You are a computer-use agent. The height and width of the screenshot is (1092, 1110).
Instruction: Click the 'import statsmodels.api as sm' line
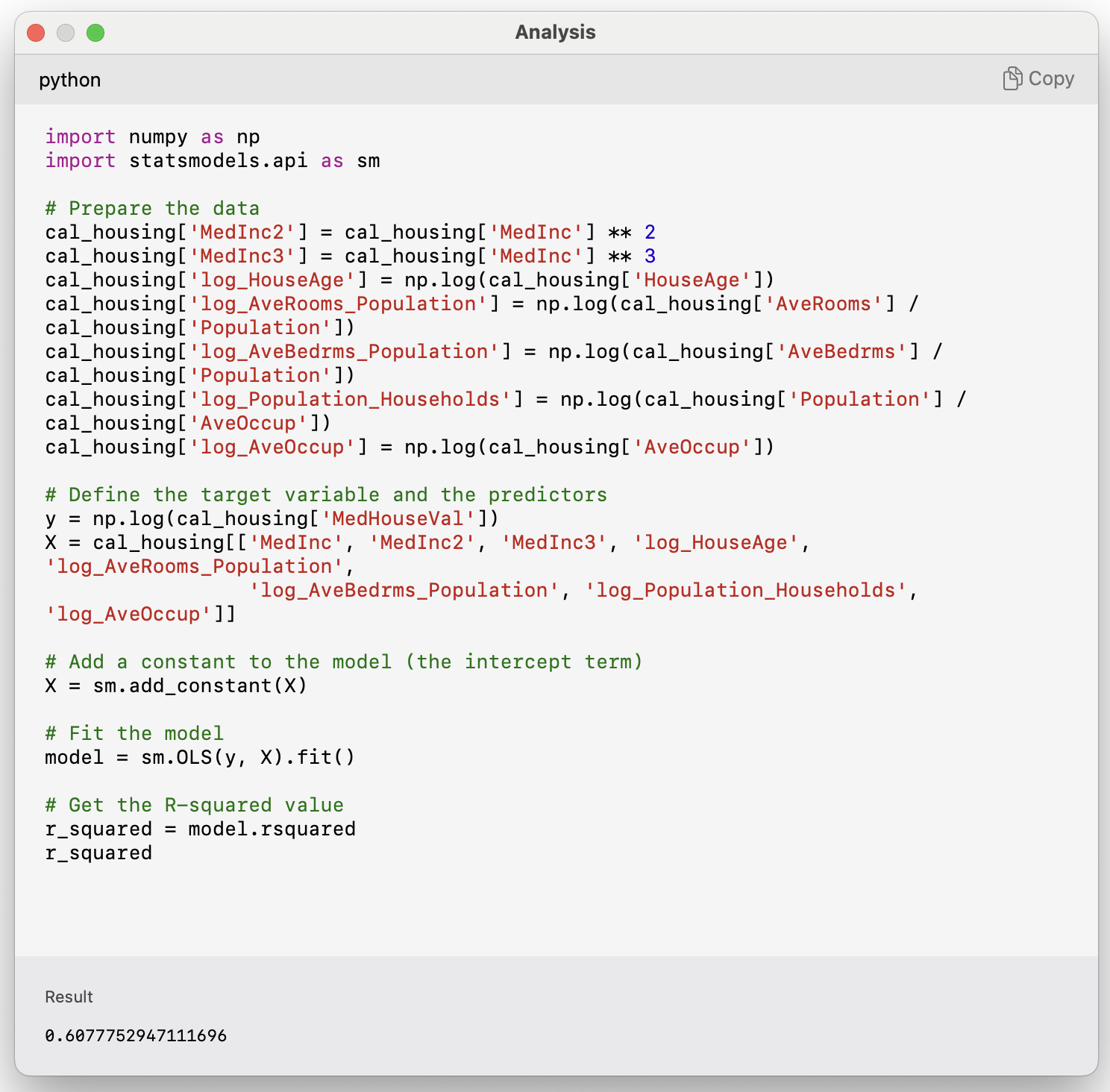tap(212, 161)
